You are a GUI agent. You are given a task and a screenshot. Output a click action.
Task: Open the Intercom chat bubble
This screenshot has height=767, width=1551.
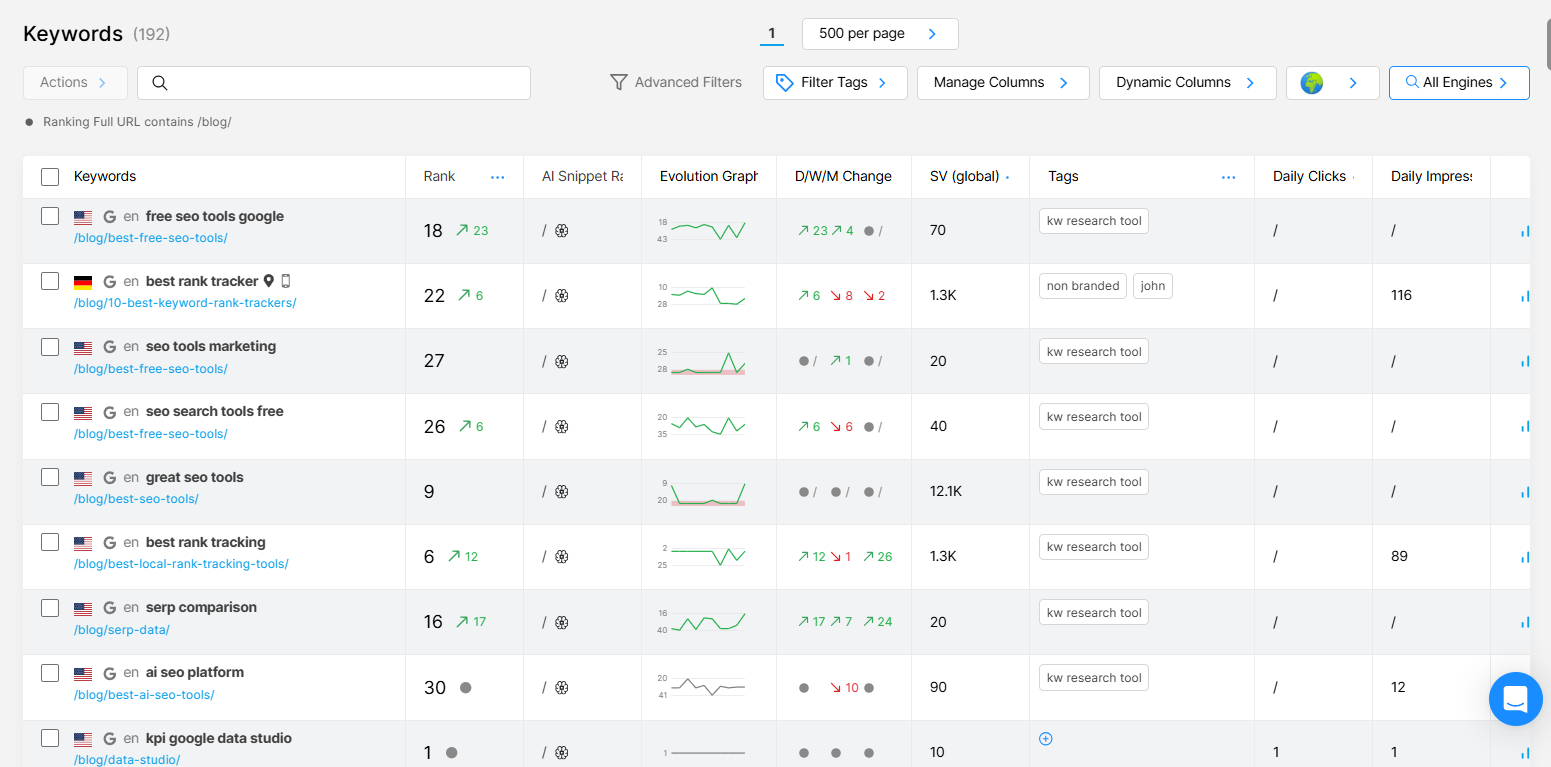click(1515, 699)
